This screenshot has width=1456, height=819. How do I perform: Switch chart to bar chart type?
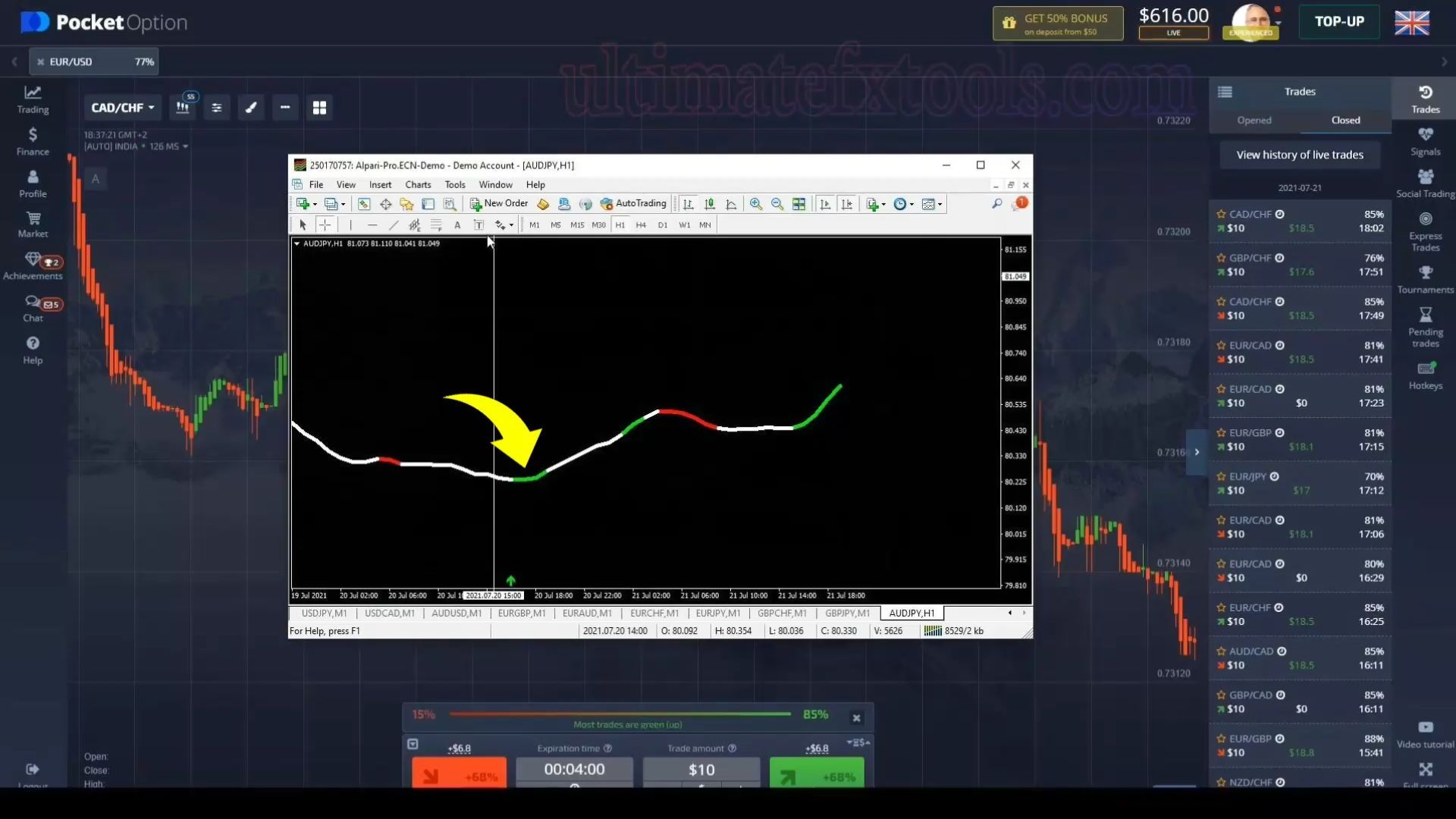(688, 204)
